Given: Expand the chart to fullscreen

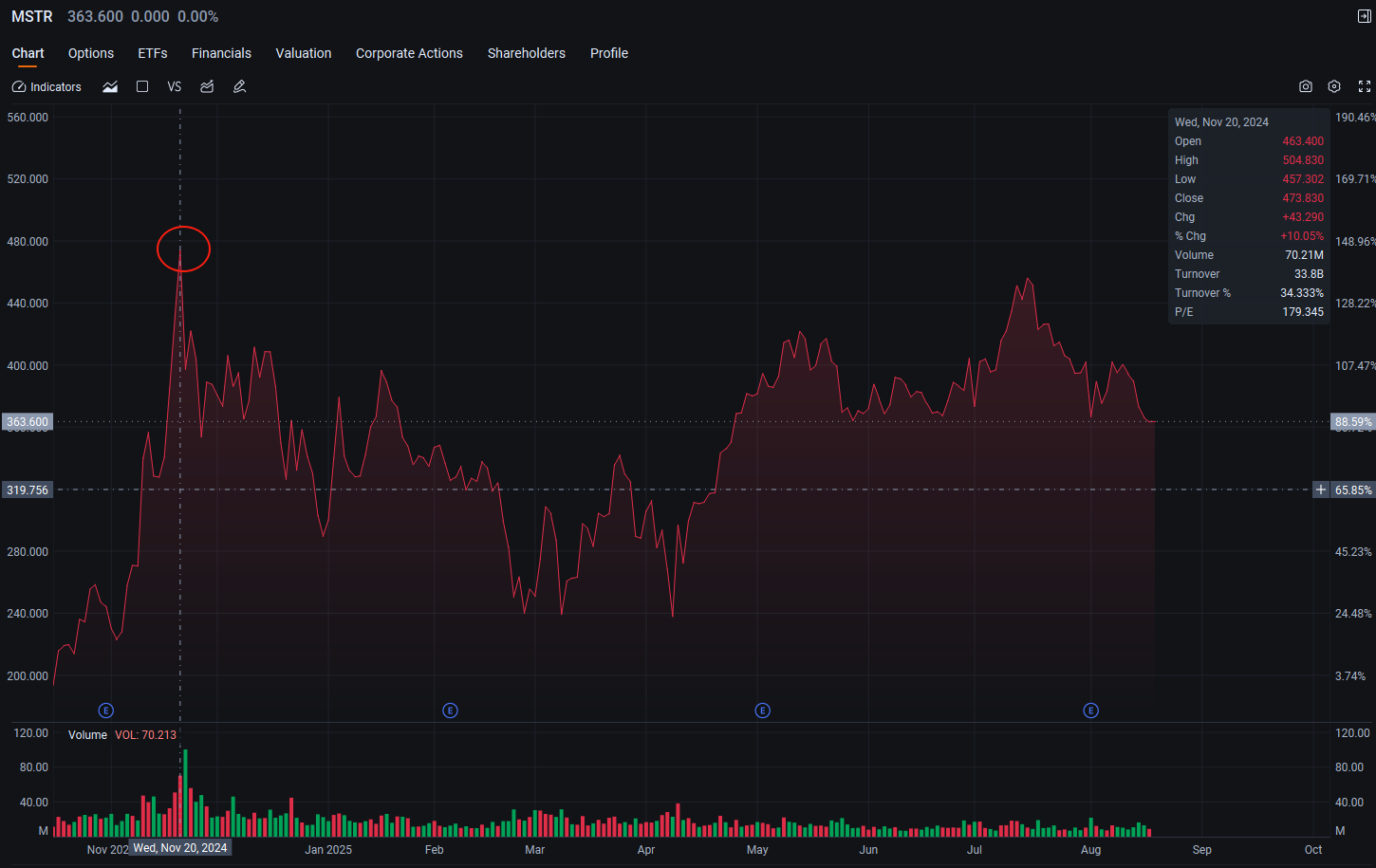Looking at the screenshot, I should pyautogui.click(x=1365, y=86).
